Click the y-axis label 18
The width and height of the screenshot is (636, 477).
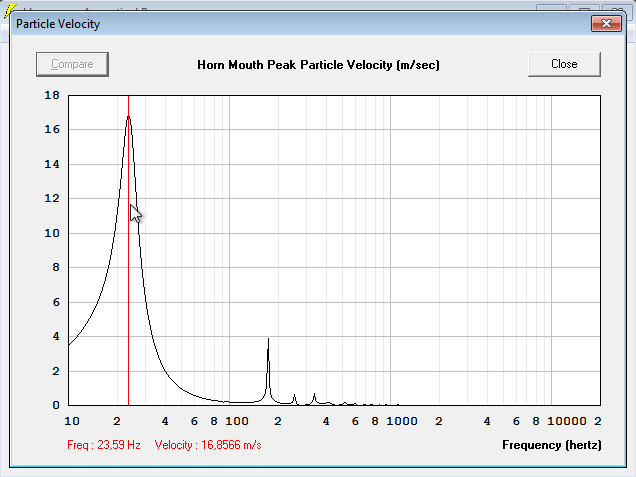pyautogui.click(x=52, y=95)
